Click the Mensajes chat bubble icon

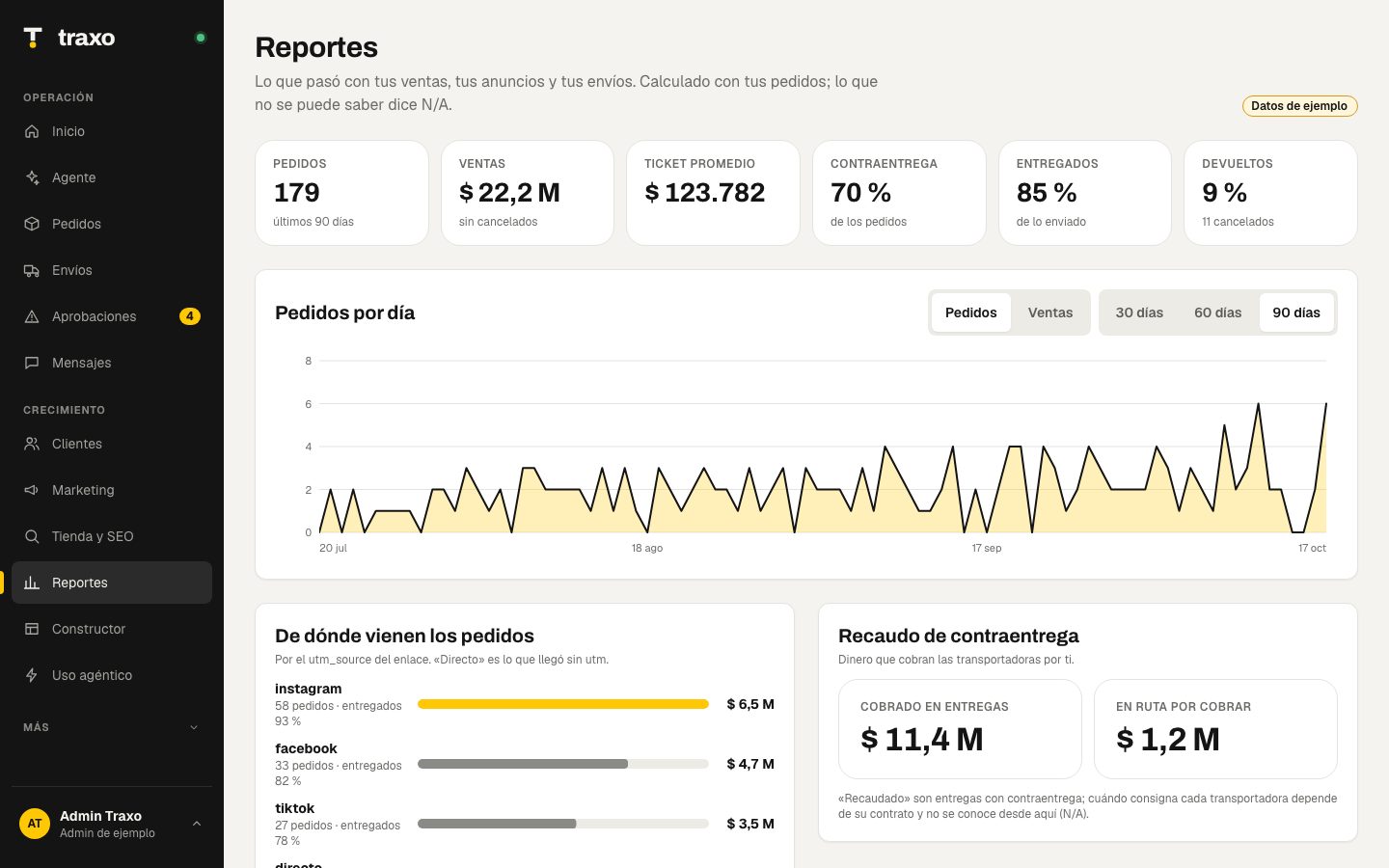[x=32, y=363]
